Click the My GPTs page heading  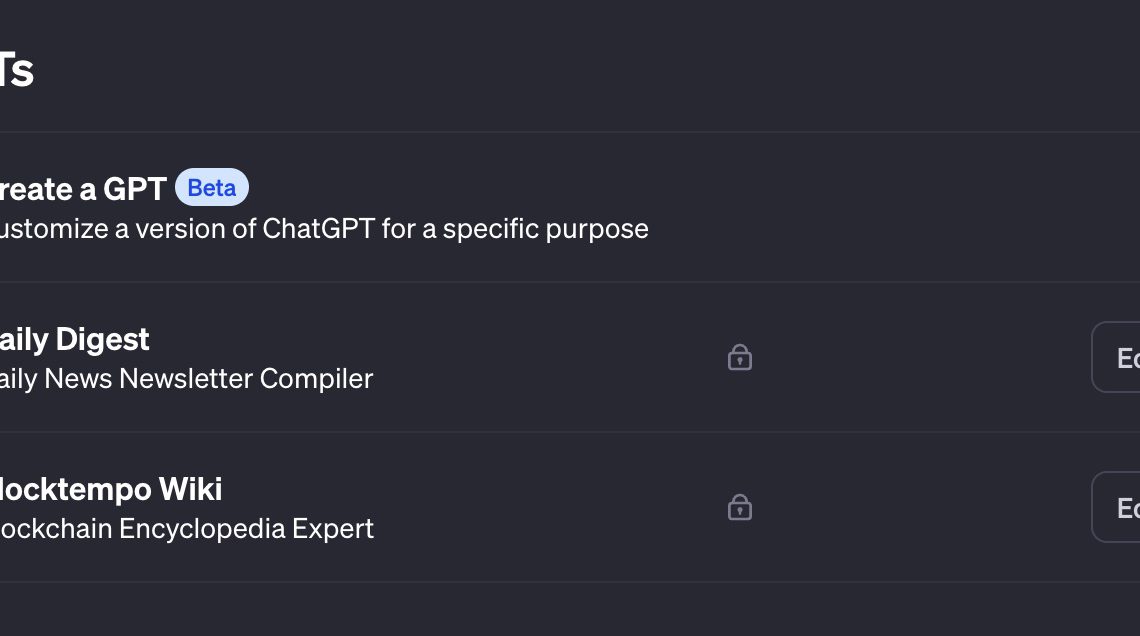[x=16, y=70]
